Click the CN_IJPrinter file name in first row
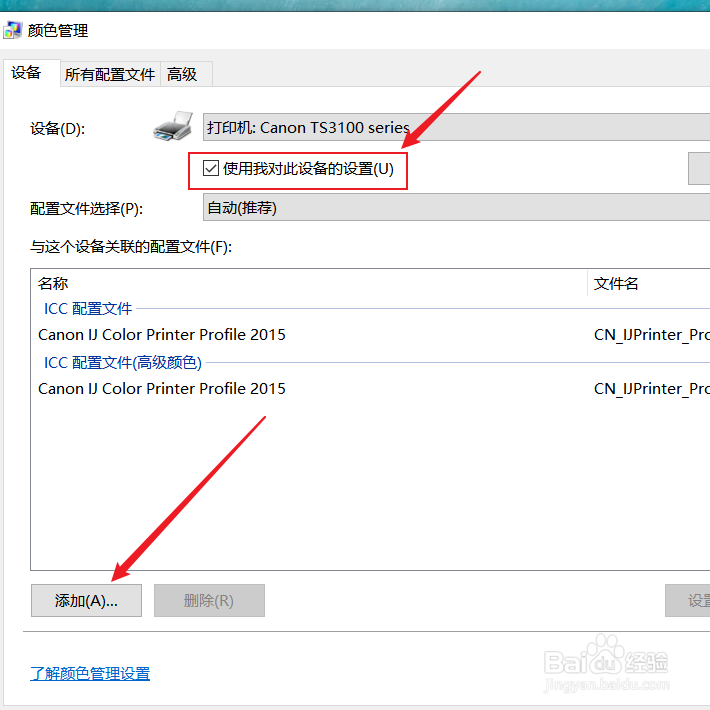Image resolution: width=710 pixels, height=710 pixels. click(652, 335)
